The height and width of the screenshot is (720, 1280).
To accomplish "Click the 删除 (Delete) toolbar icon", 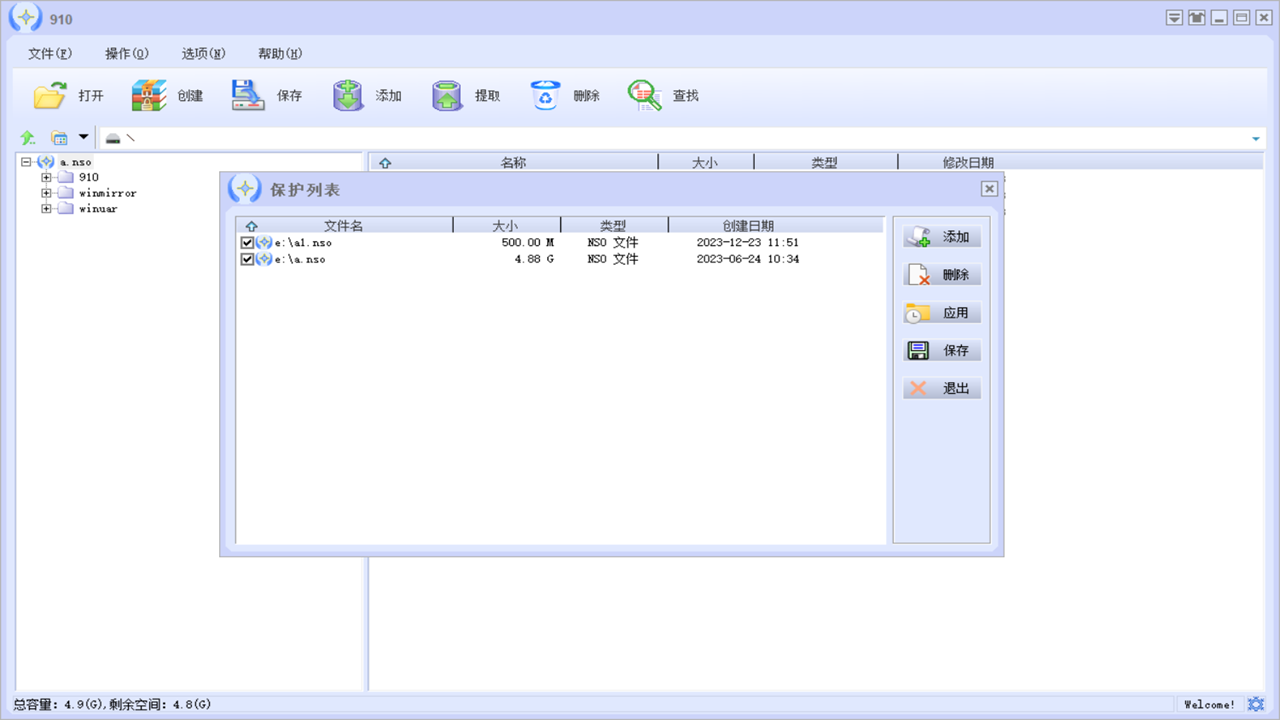I will pos(545,94).
